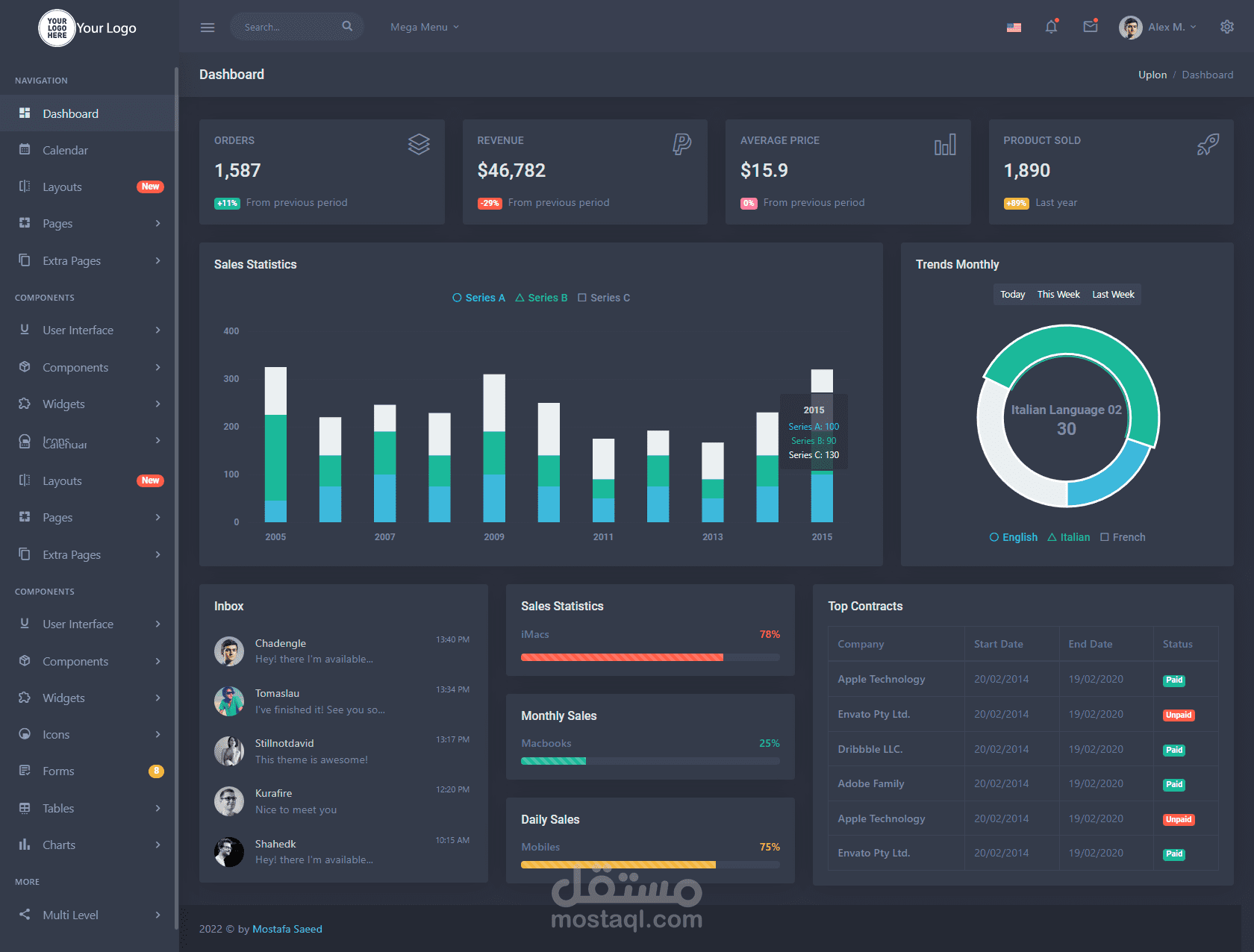The image size is (1254, 952).
Task: Toggle Italian in donut legend
Action: point(1068,537)
